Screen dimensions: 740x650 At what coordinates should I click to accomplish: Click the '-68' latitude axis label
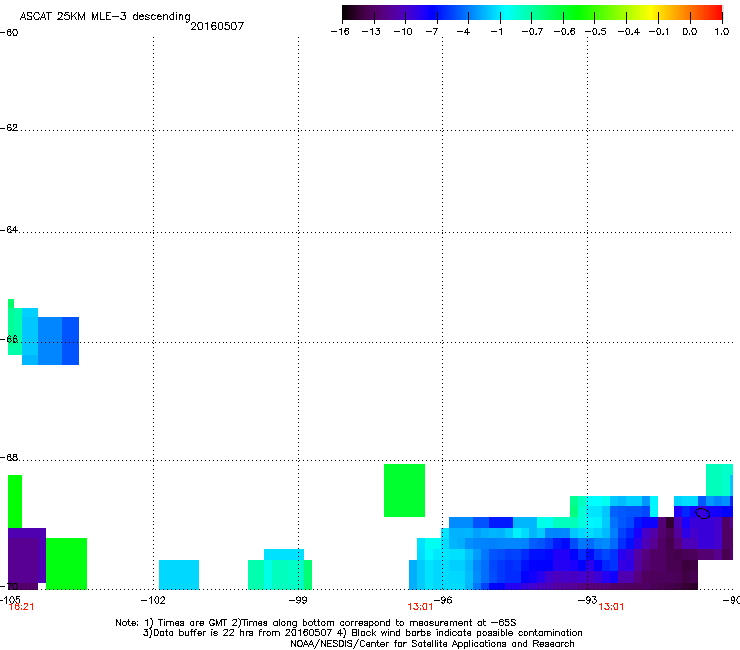(x=9, y=458)
